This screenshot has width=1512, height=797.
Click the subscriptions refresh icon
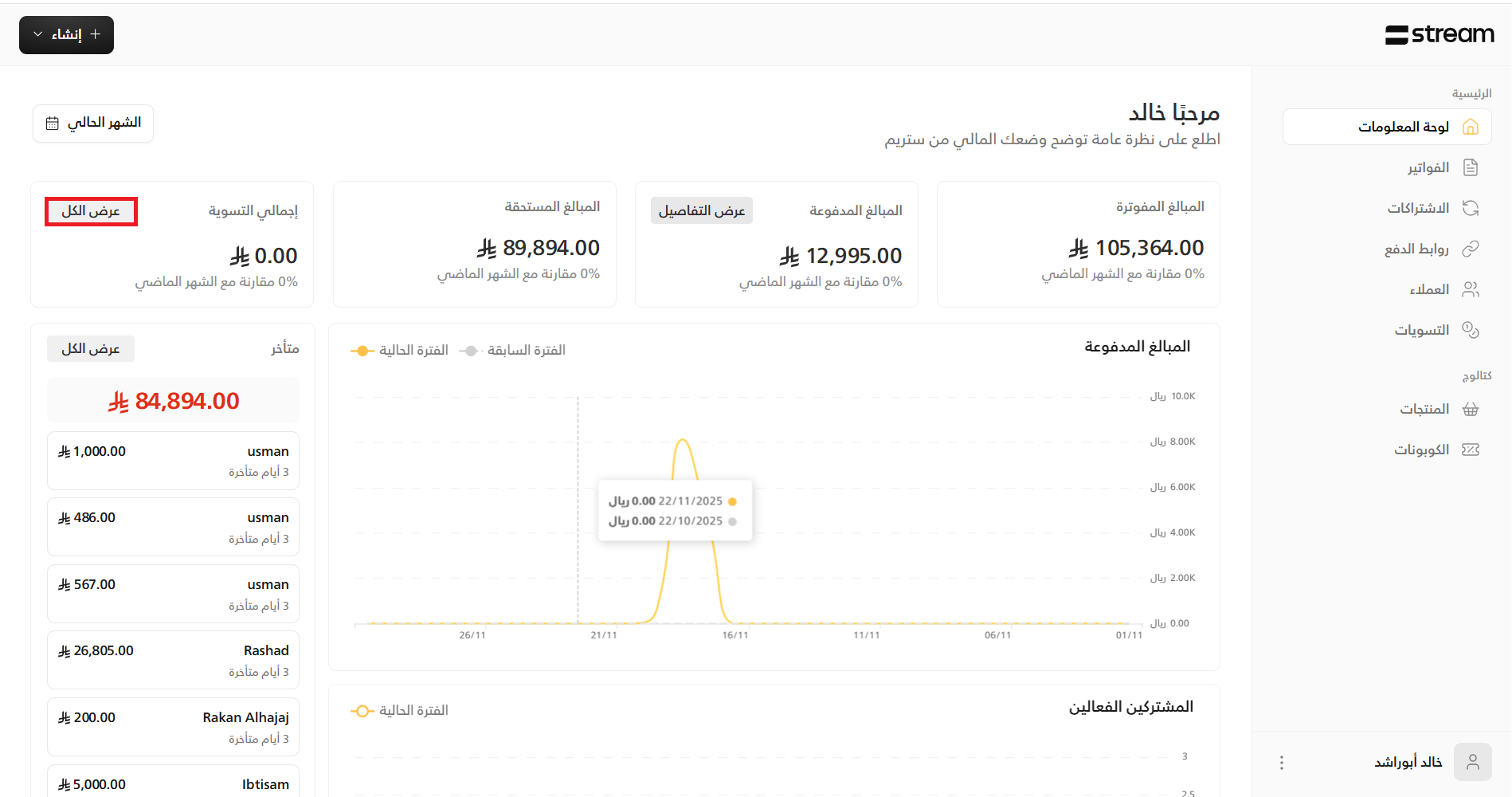tap(1471, 208)
